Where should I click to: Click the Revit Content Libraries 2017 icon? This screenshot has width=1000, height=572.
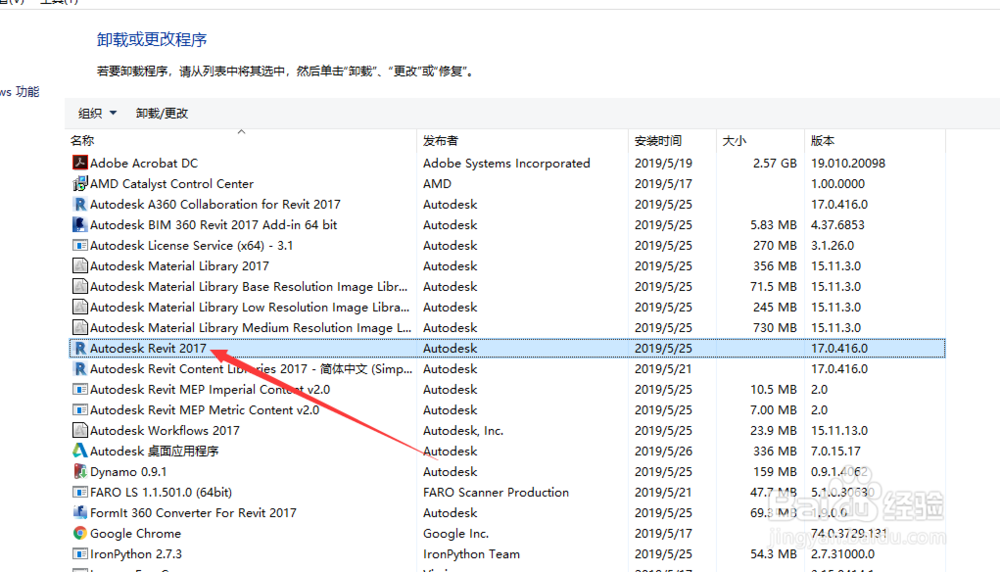point(80,369)
